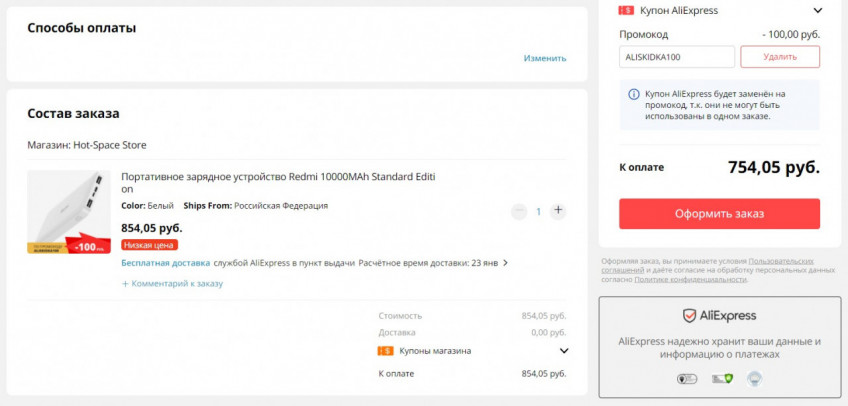
Task: Click the AliExpress coupon icon
Action: [626, 10]
